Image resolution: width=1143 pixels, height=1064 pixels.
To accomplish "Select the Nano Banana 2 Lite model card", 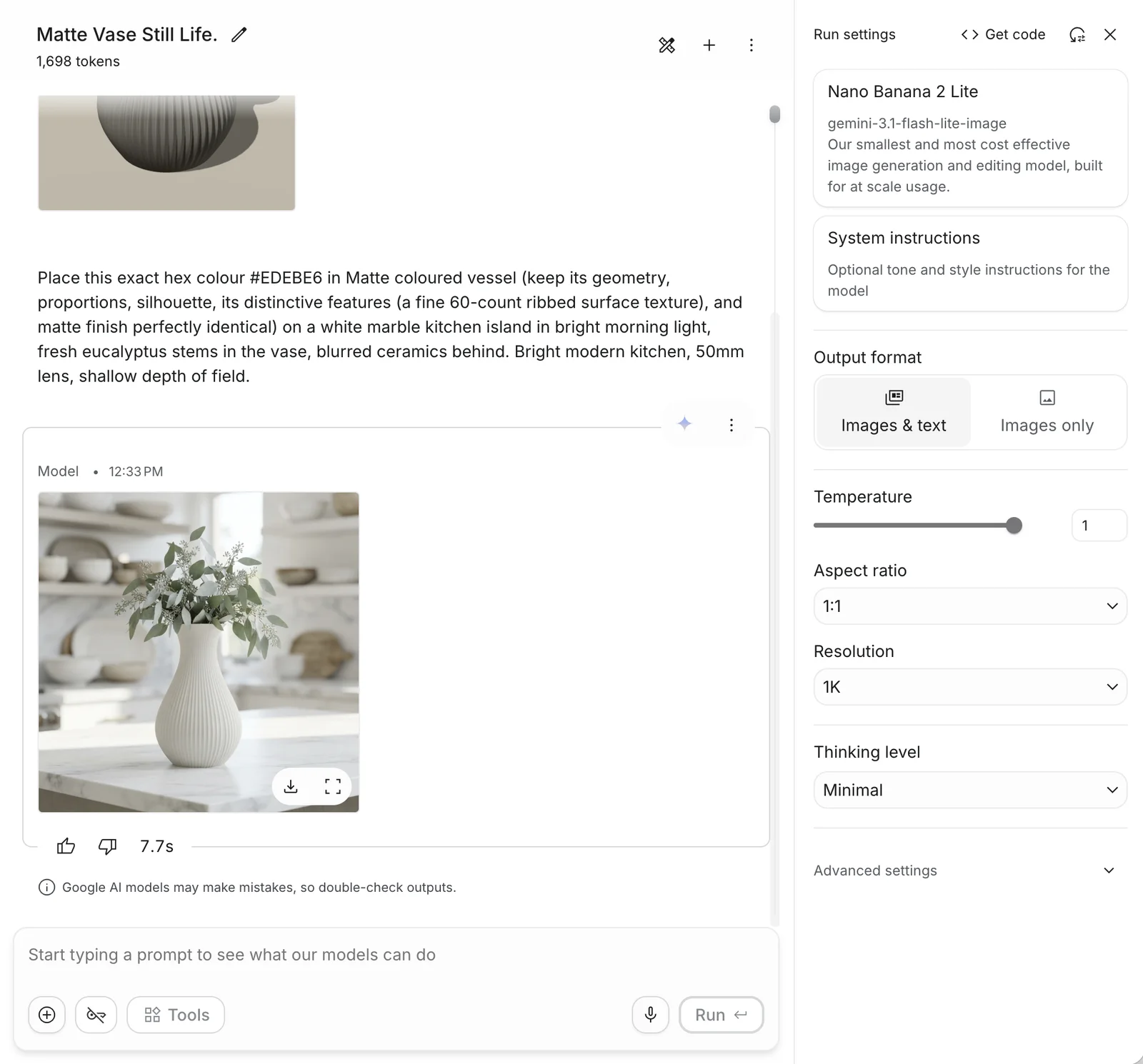I will (970, 139).
